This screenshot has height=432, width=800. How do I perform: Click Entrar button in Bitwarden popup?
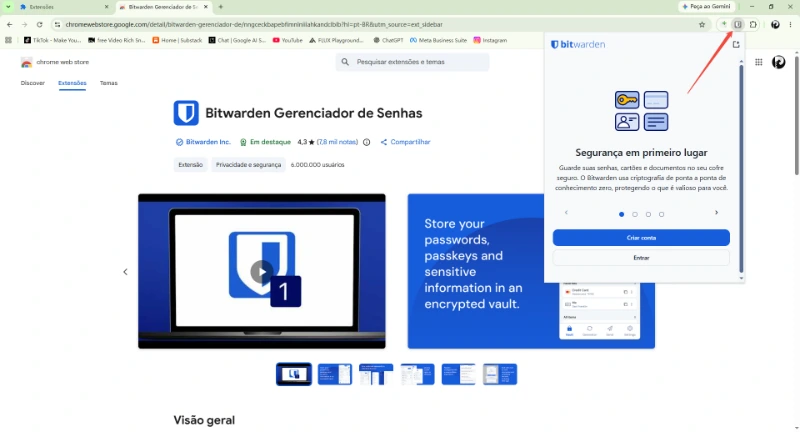click(x=641, y=258)
